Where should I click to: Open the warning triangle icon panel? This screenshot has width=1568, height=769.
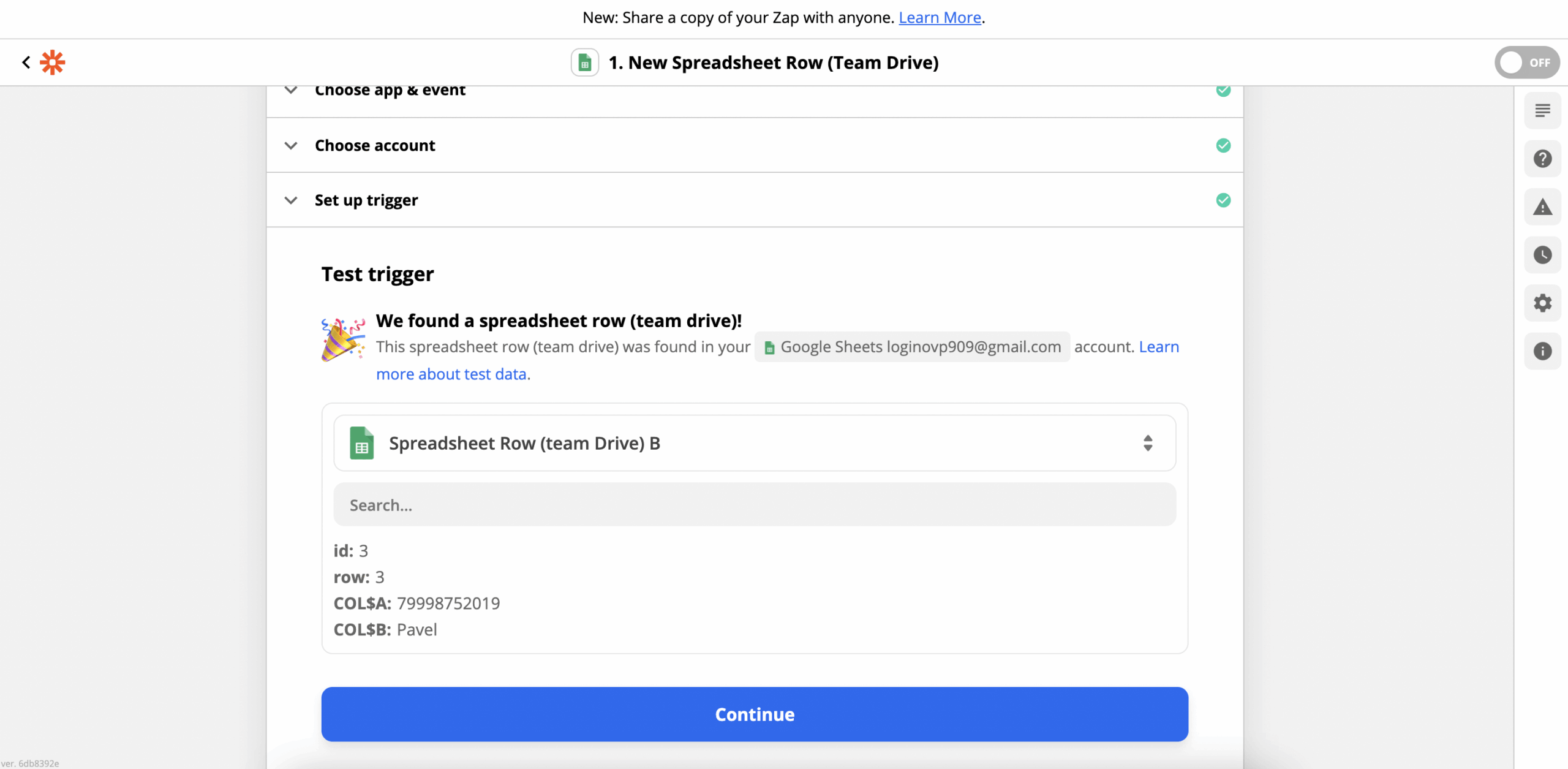point(1542,207)
